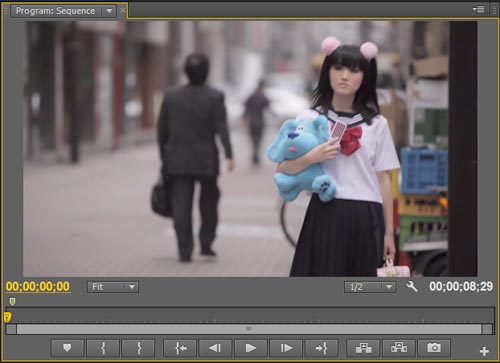Open settings wrench menu
Image resolution: width=500 pixels, height=363 pixels.
(x=412, y=286)
